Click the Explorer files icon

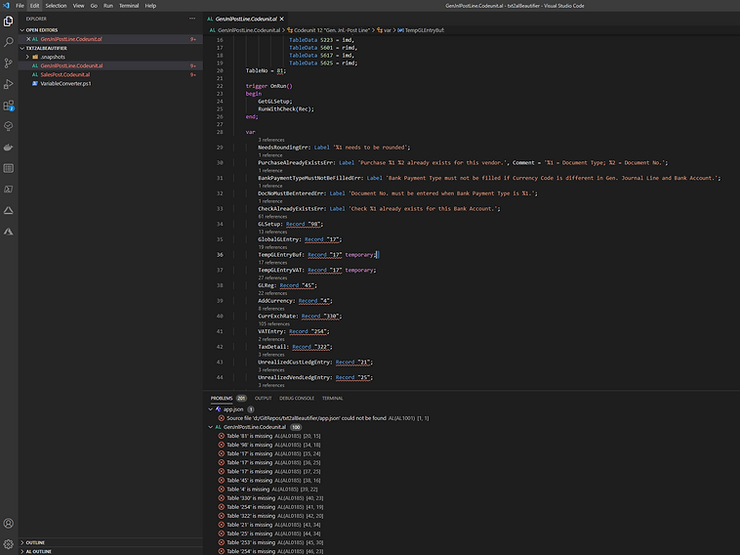(9, 21)
